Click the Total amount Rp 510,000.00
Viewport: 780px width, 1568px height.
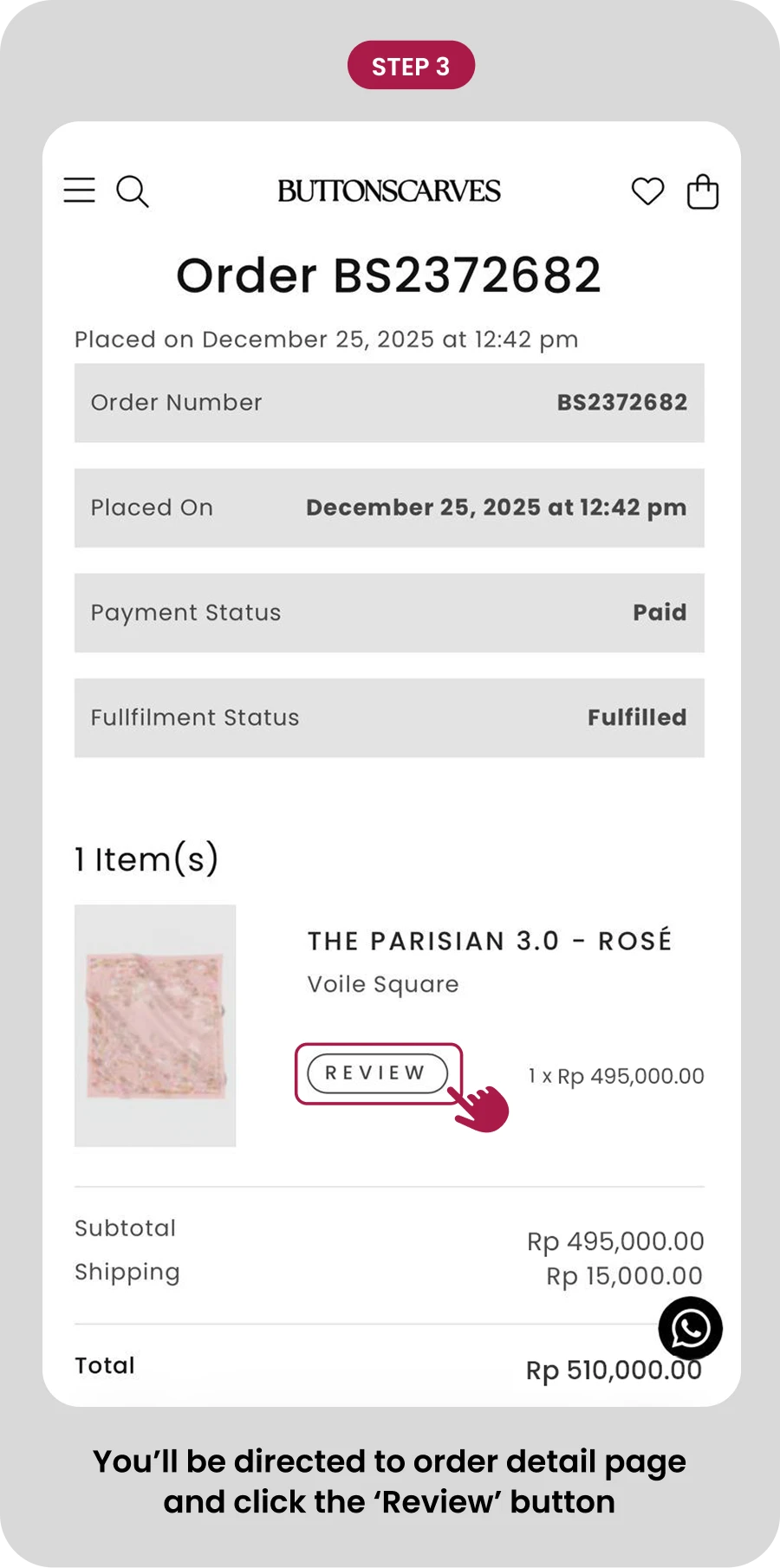click(x=614, y=1370)
